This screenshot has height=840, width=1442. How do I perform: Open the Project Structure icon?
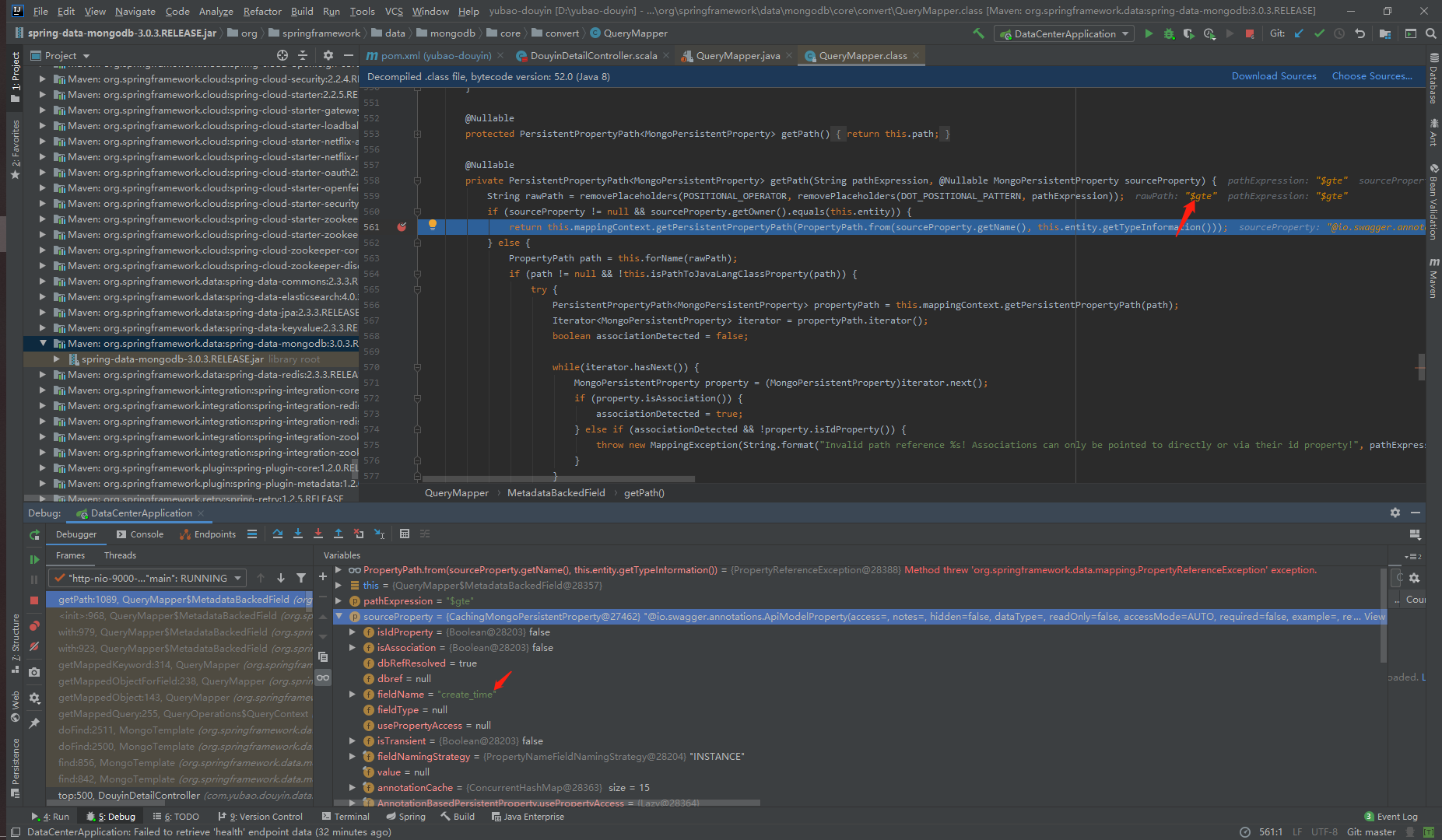[1385, 33]
